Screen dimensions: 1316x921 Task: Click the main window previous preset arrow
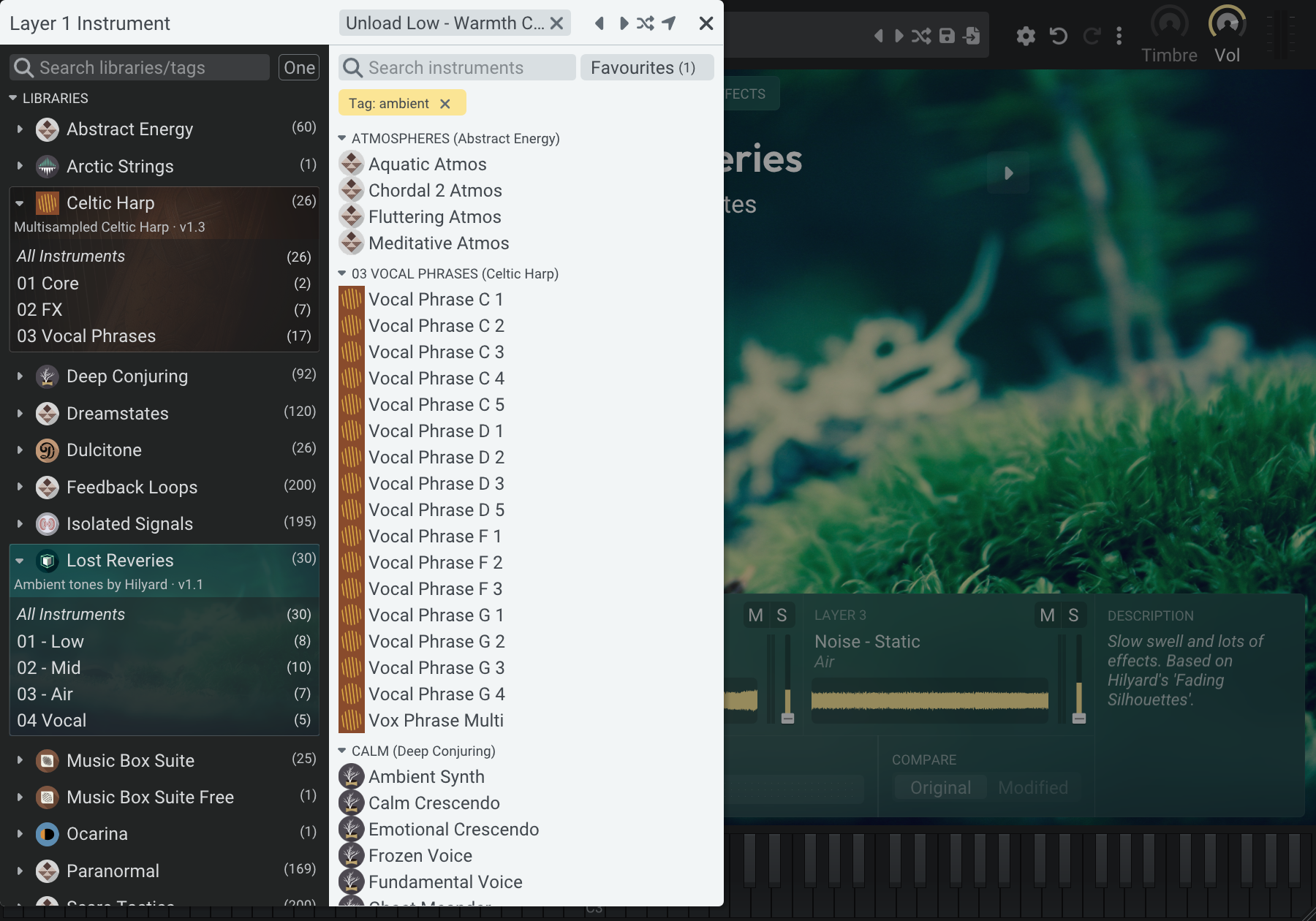click(x=879, y=36)
